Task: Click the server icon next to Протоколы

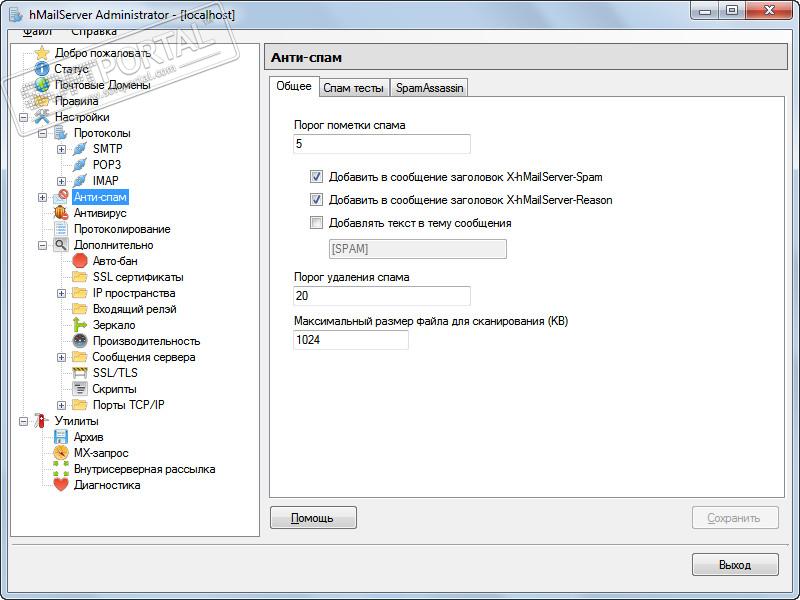Action: (x=61, y=133)
